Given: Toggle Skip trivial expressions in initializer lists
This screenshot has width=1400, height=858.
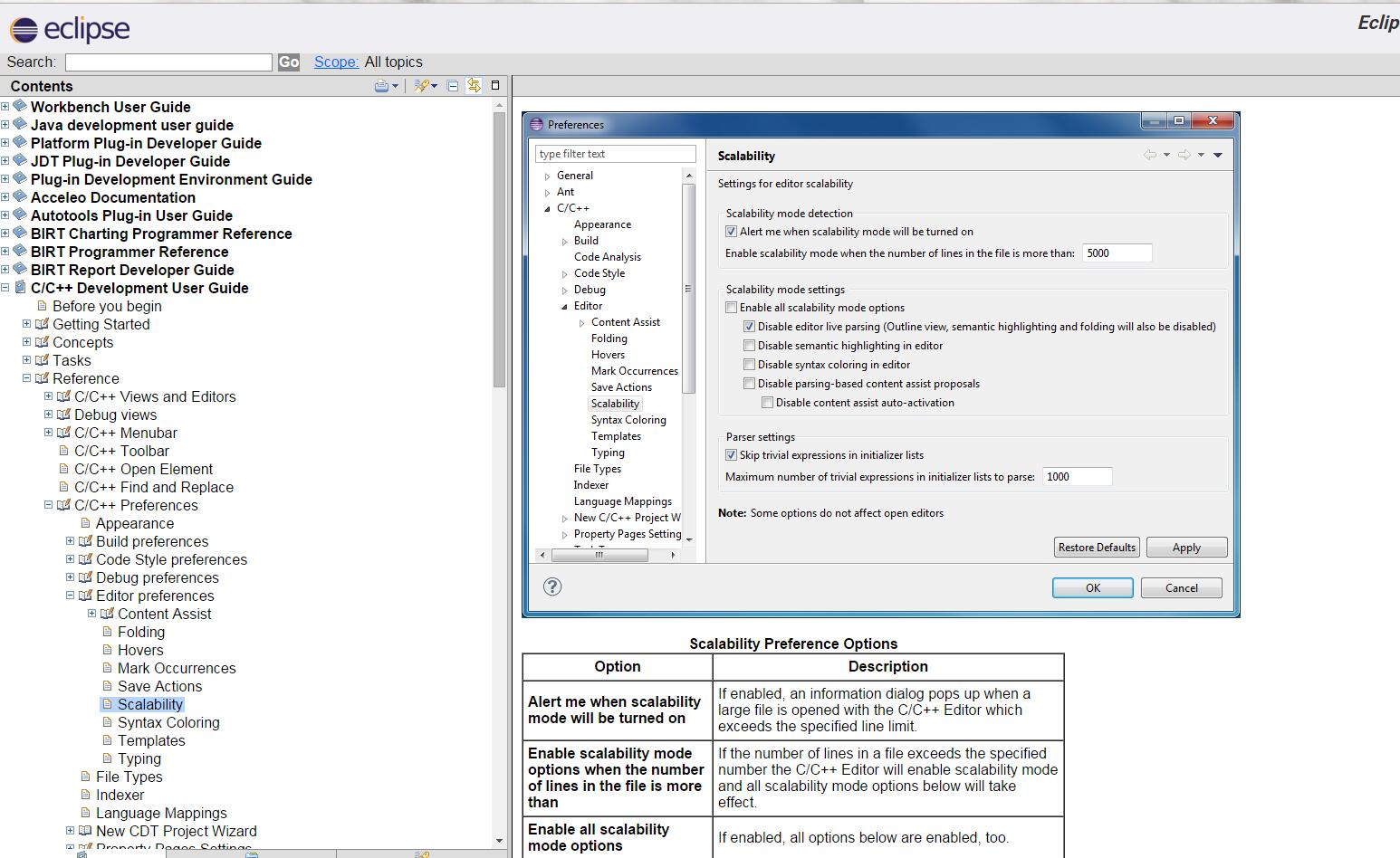Looking at the screenshot, I should point(731,455).
